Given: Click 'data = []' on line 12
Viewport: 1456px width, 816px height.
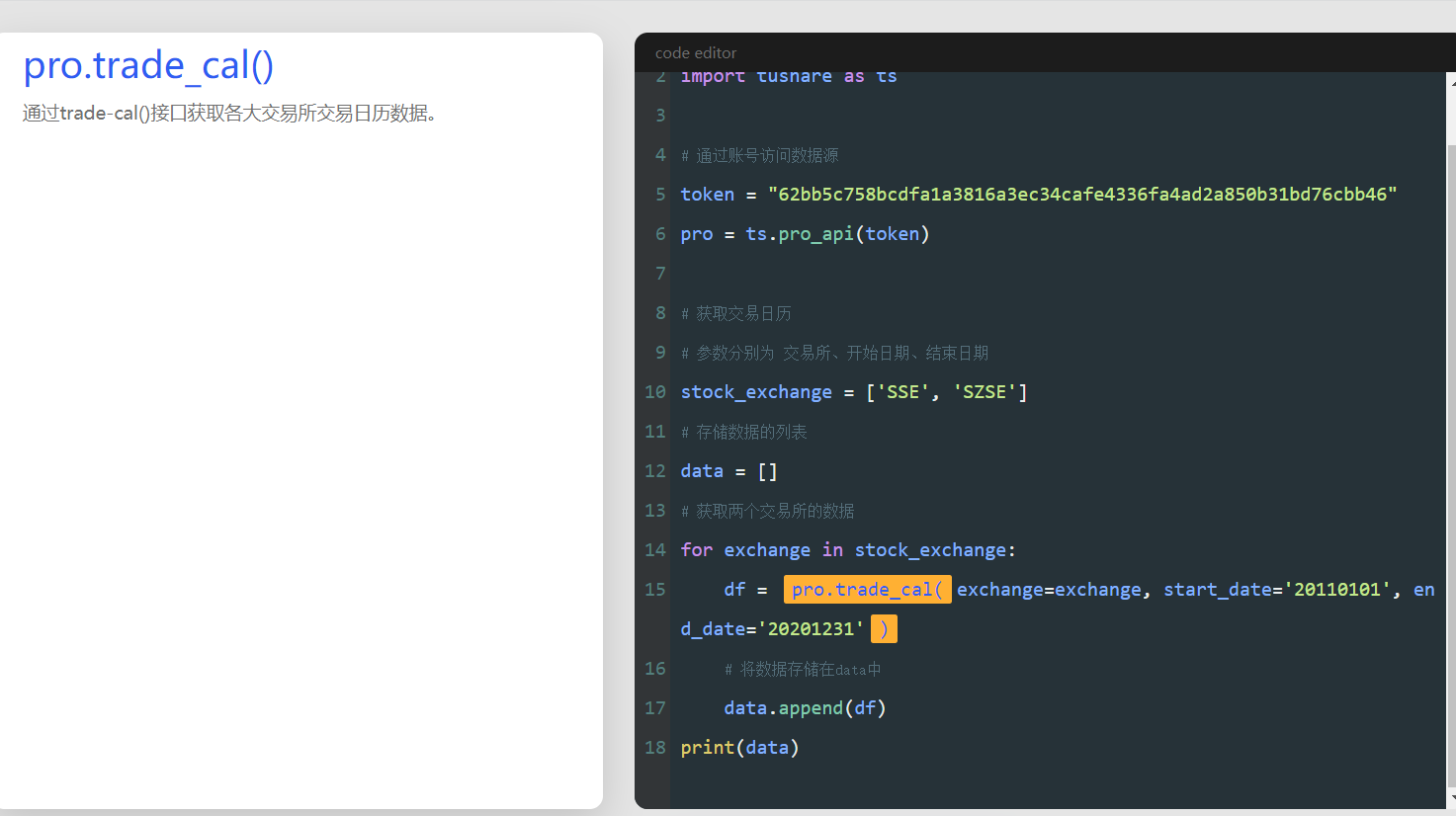Looking at the screenshot, I should click(x=728, y=471).
